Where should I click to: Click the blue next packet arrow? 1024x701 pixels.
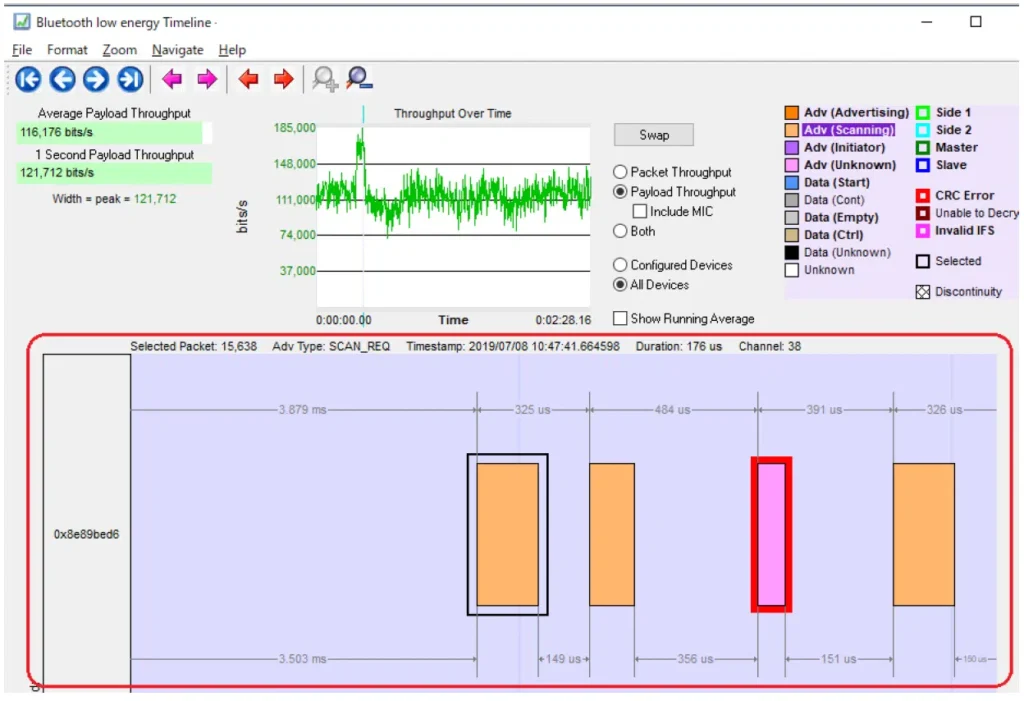coord(96,79)
